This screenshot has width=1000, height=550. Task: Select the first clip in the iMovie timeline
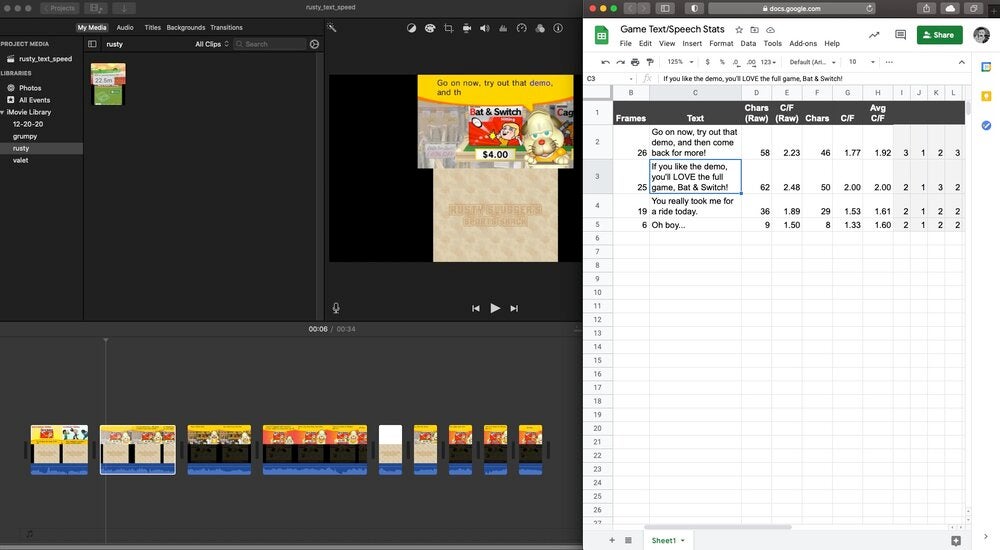(59, 450)
